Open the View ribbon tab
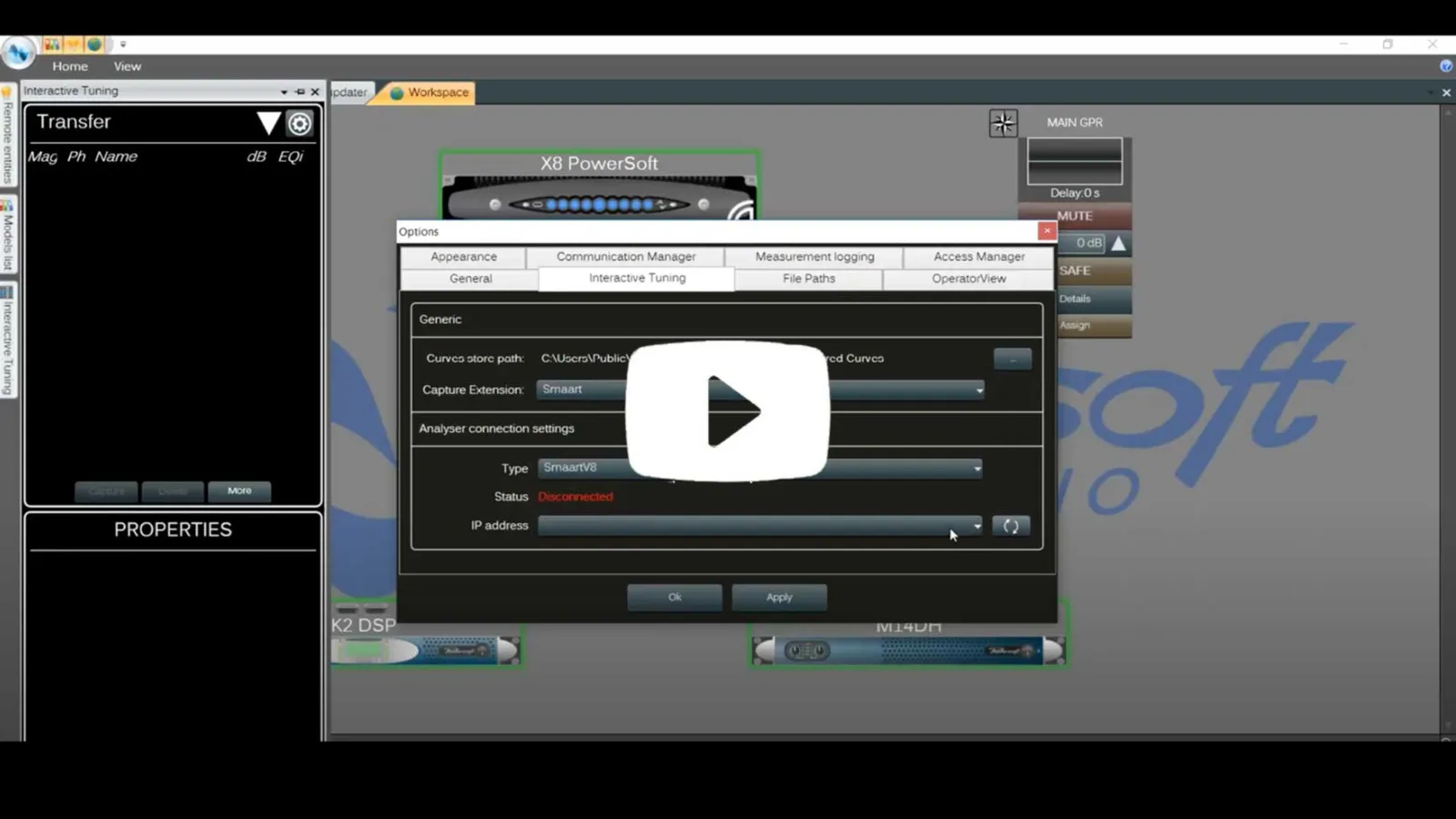The width and height of the screenshot is (1456, 819). (127, 66)
